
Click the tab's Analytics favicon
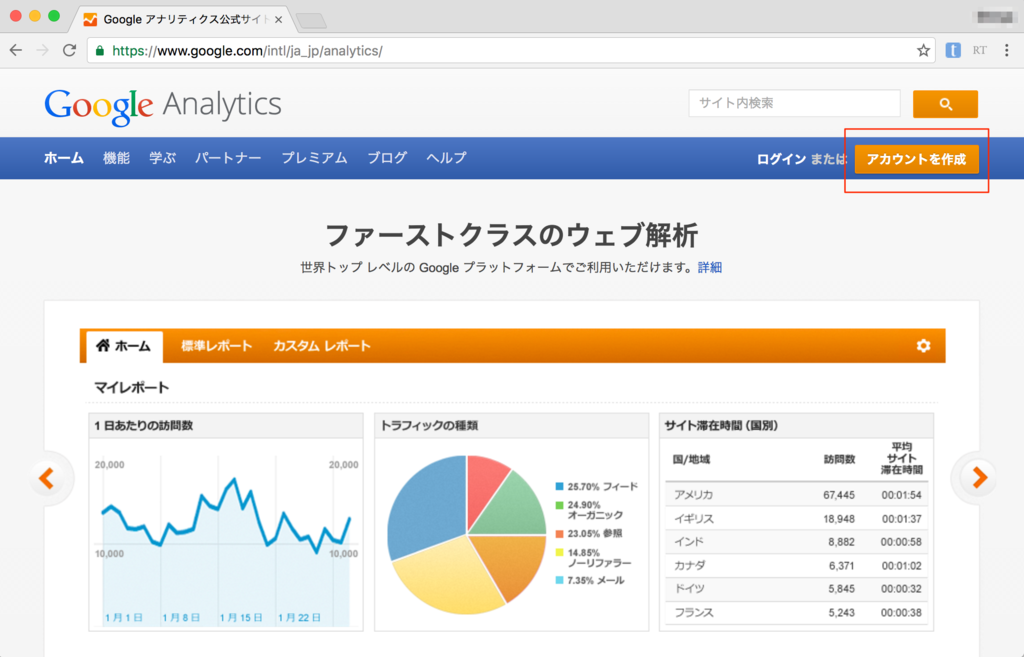pyautogui.click(x=90, y=20)
